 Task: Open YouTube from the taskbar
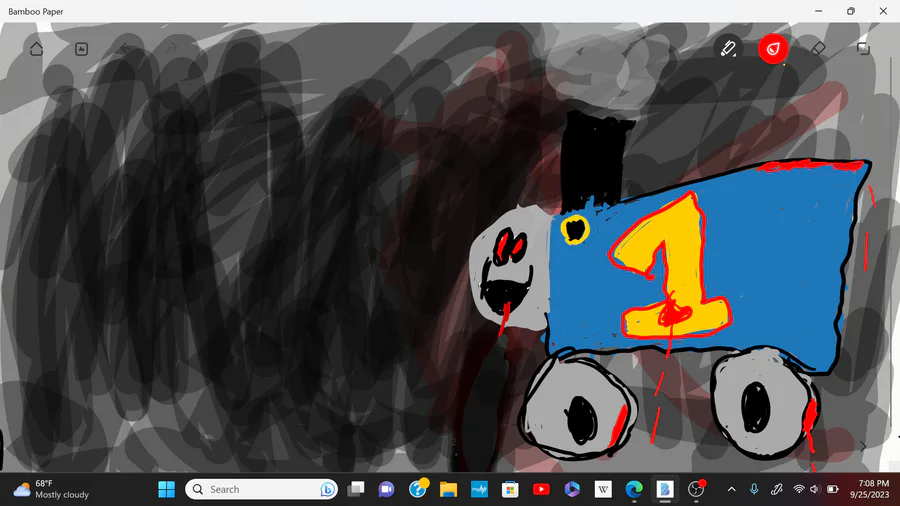pos(541,489)
